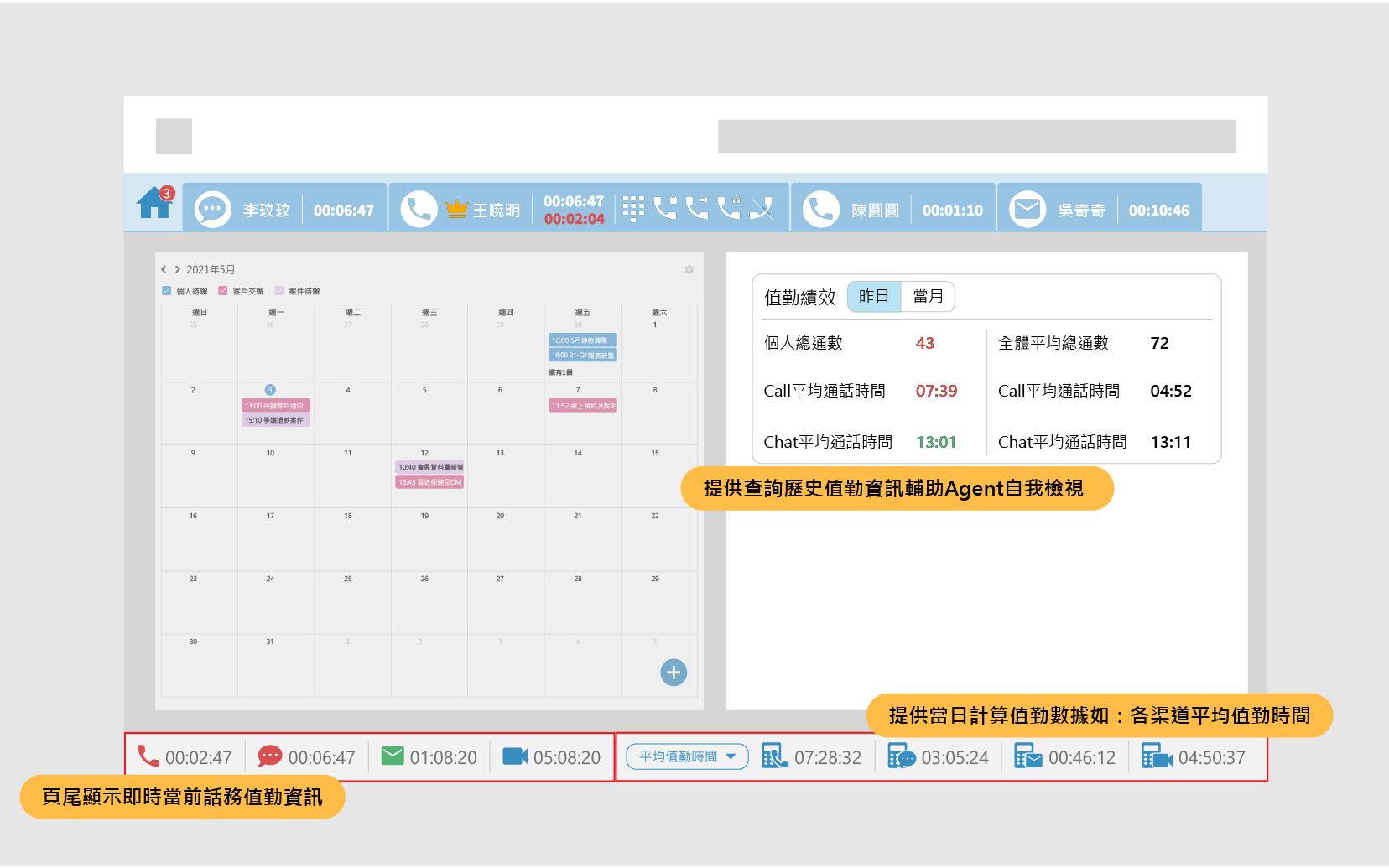This screenshot has width=1389, height=868.
Task: Click the blue add event plus button
Action: point(674,673)
